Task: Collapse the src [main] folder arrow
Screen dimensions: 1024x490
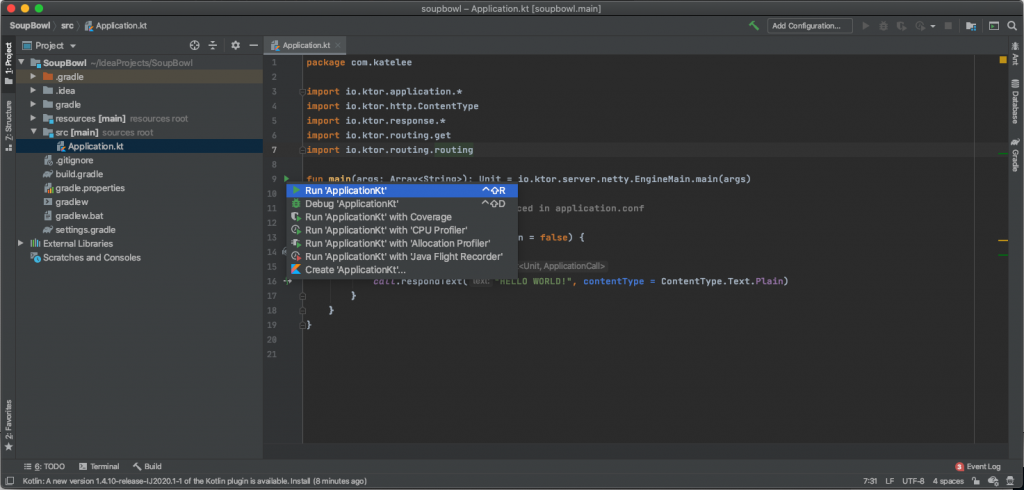Action: pyautogui.click(x=33, y=132)
